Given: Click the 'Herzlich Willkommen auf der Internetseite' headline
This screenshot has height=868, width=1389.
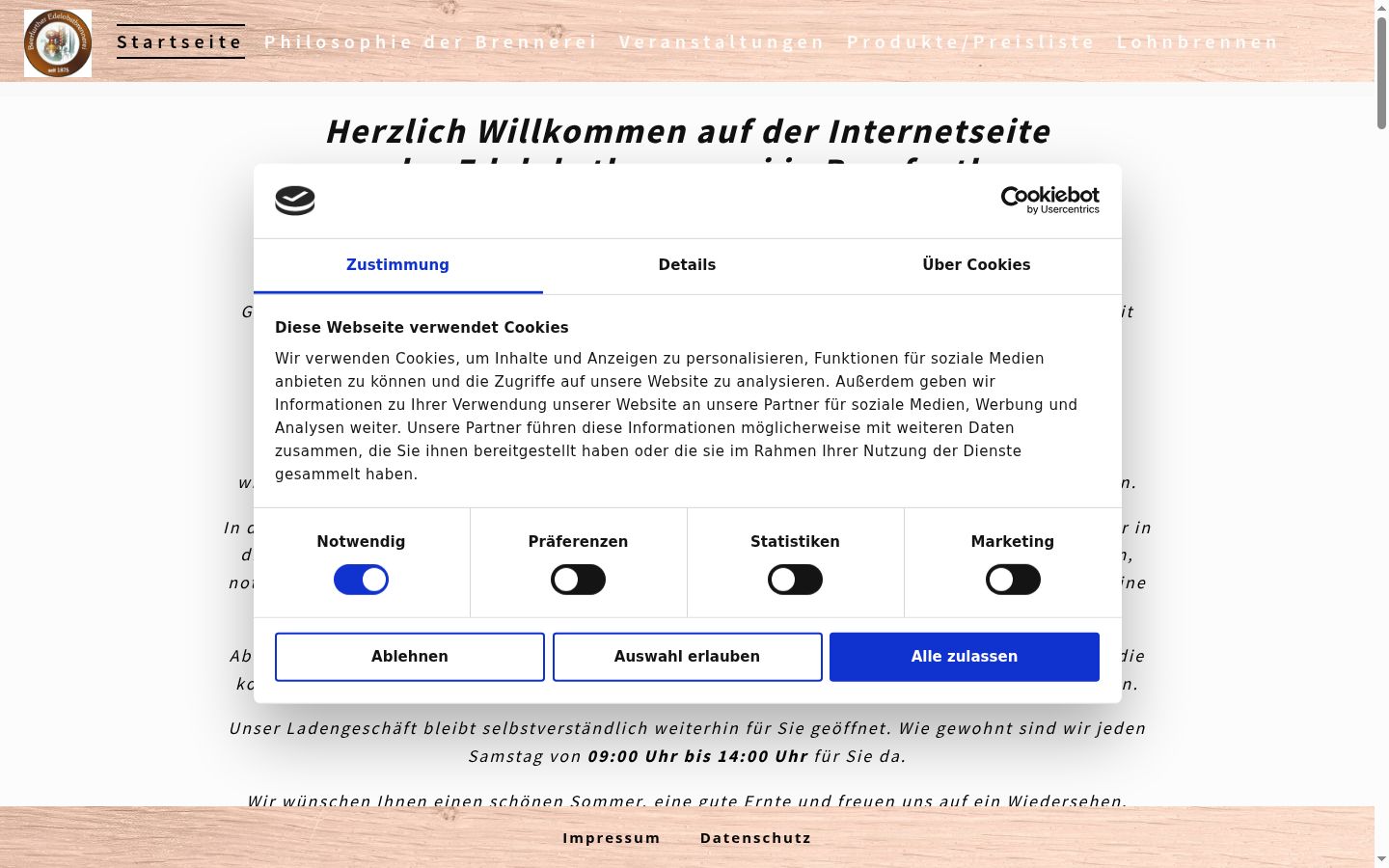Looking at the screenshot, I should coord(688,131).
